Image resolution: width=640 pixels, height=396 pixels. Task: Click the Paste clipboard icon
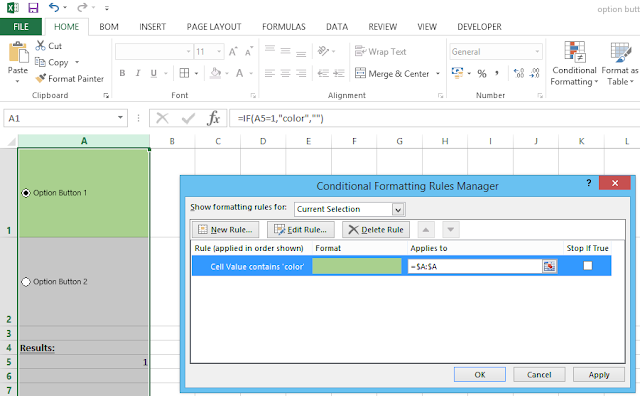coord(18,53)
